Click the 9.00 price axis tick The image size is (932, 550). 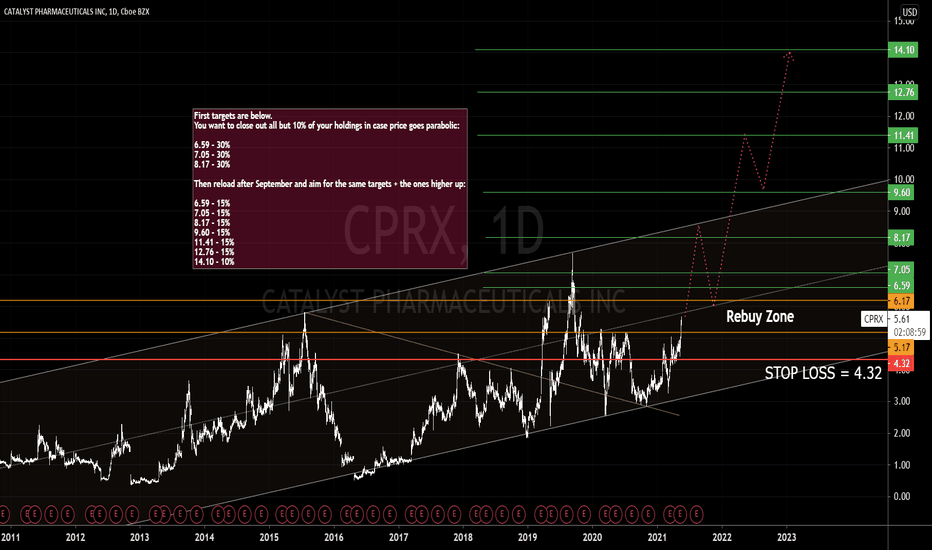pos(902,211)
